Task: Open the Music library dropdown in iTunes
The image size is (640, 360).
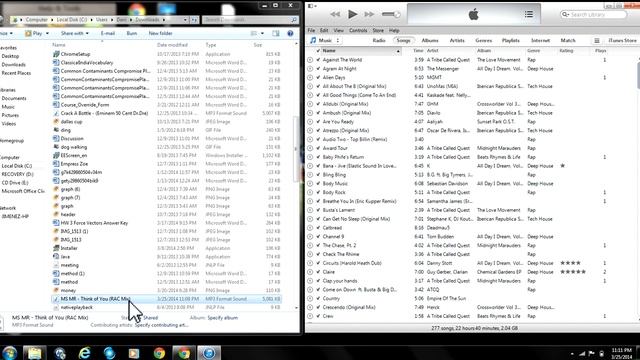Action: 325,40
